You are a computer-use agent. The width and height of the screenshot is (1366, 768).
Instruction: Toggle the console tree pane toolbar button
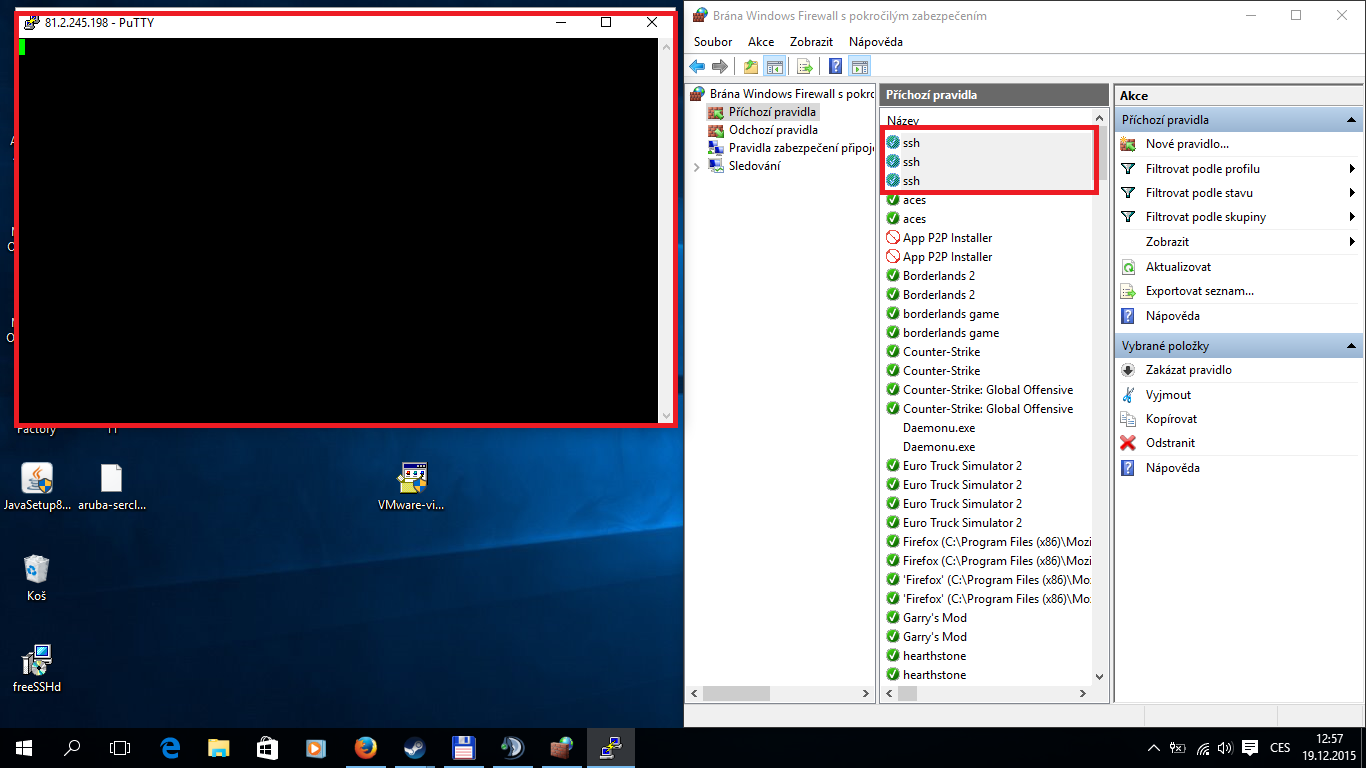[774, 67]
